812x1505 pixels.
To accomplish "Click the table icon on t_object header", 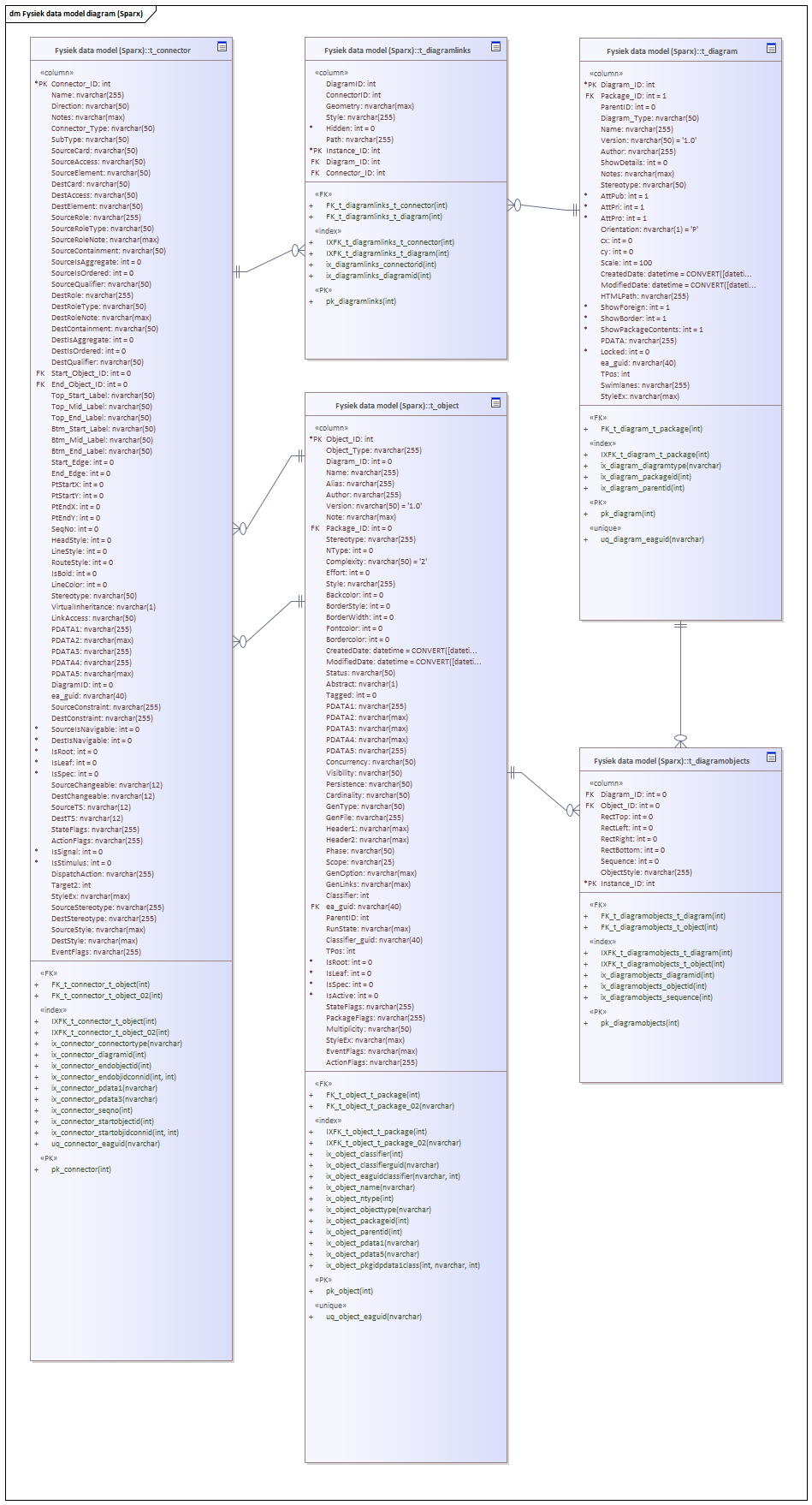I will pyautogui.click(x=496, y=402).
